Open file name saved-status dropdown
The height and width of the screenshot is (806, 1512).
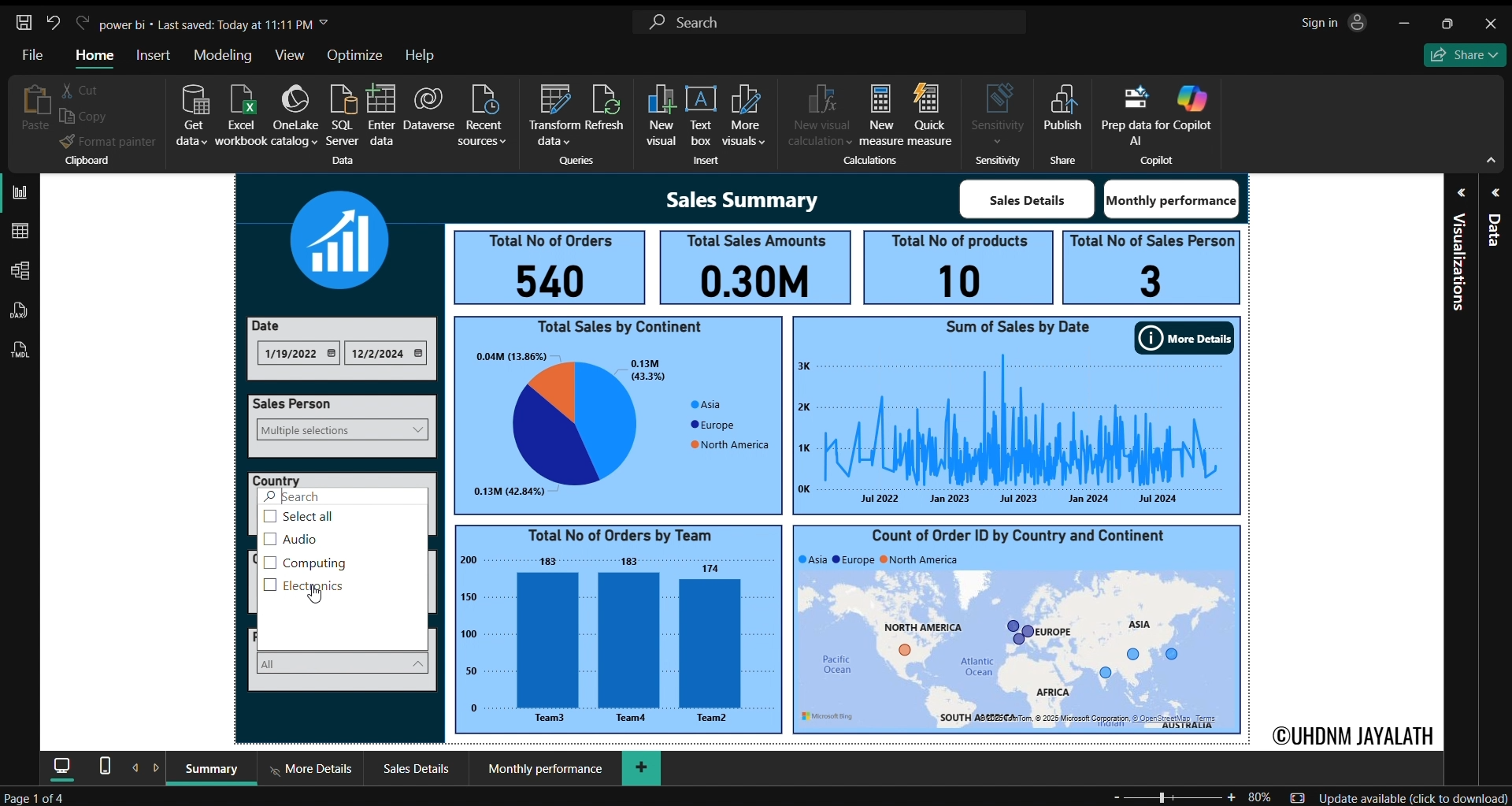324,24
